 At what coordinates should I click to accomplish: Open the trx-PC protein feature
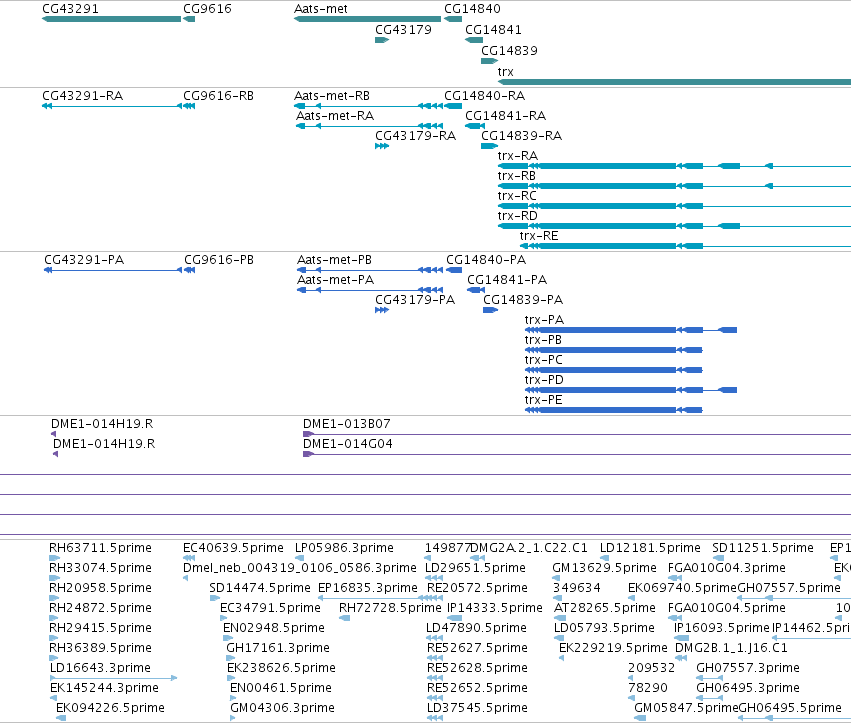613,370
